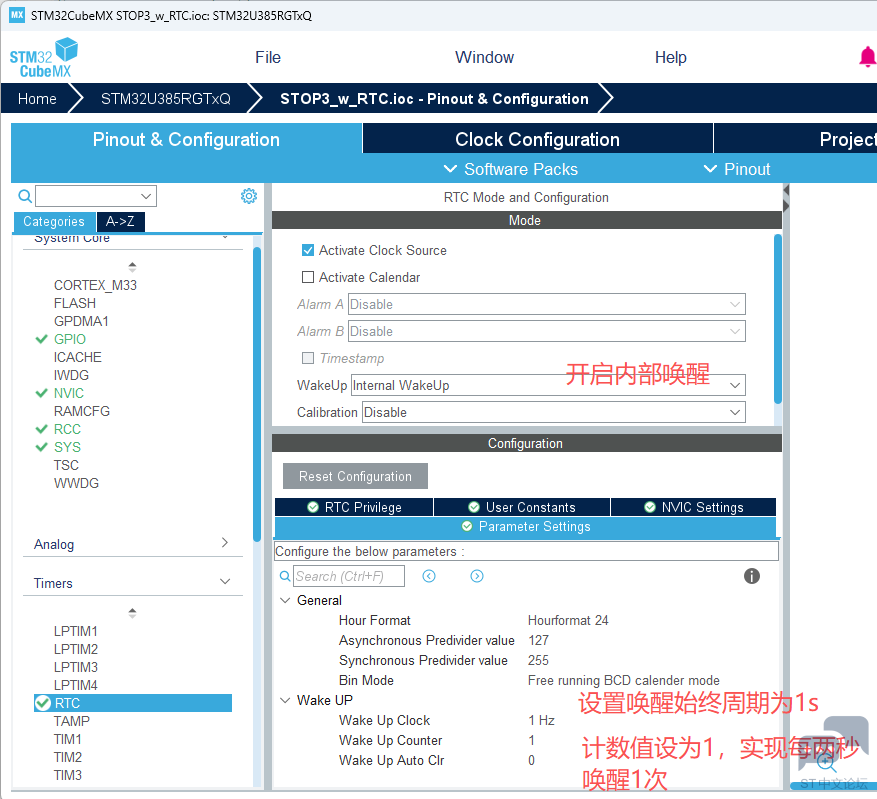Switch to Pinout & Configuration tab
The image size is (877, 799).
pyautogui.click(x=186, y=139)
